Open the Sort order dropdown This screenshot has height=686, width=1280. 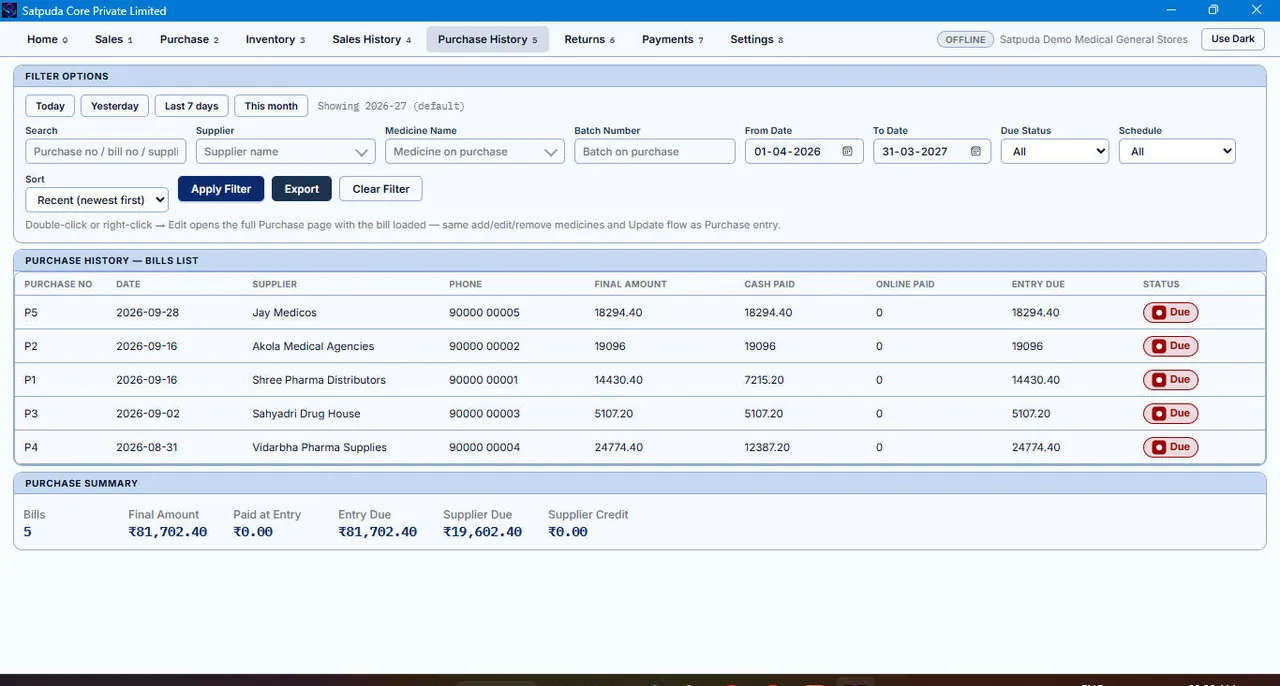pyautogui.click(x=97, y=200)
